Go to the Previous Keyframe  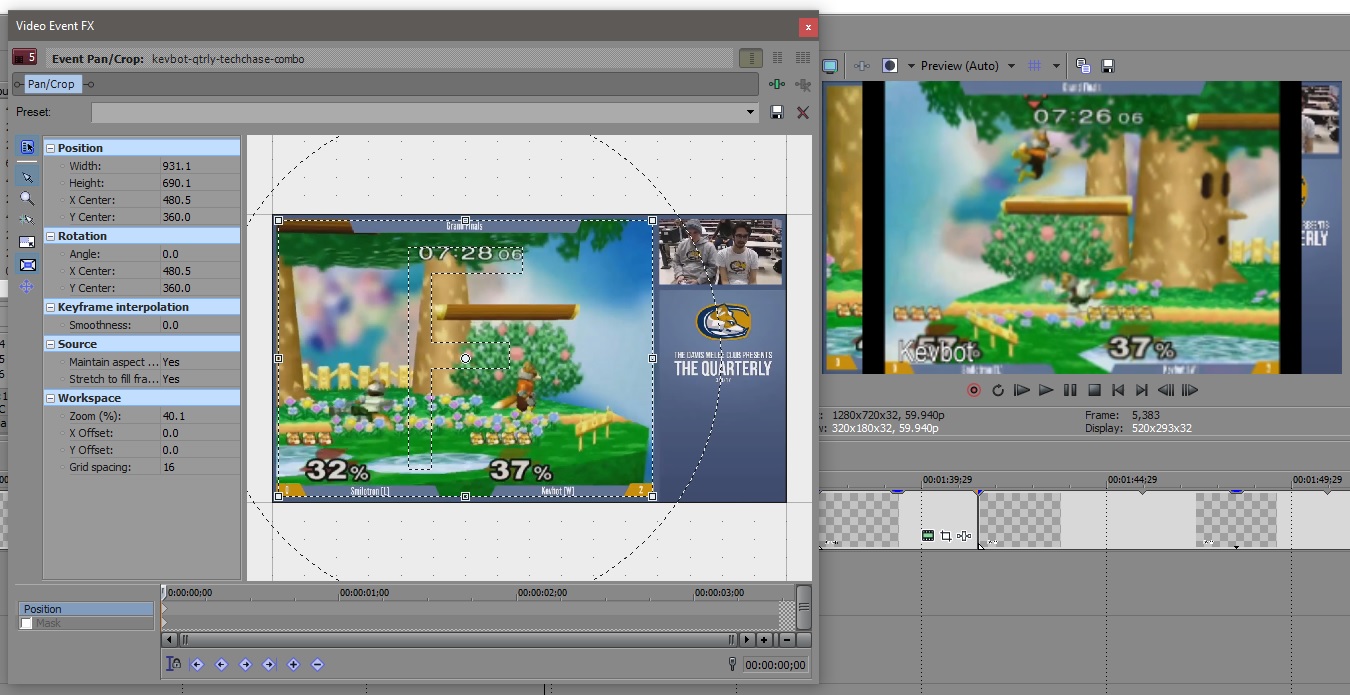(x=221, y=664)
